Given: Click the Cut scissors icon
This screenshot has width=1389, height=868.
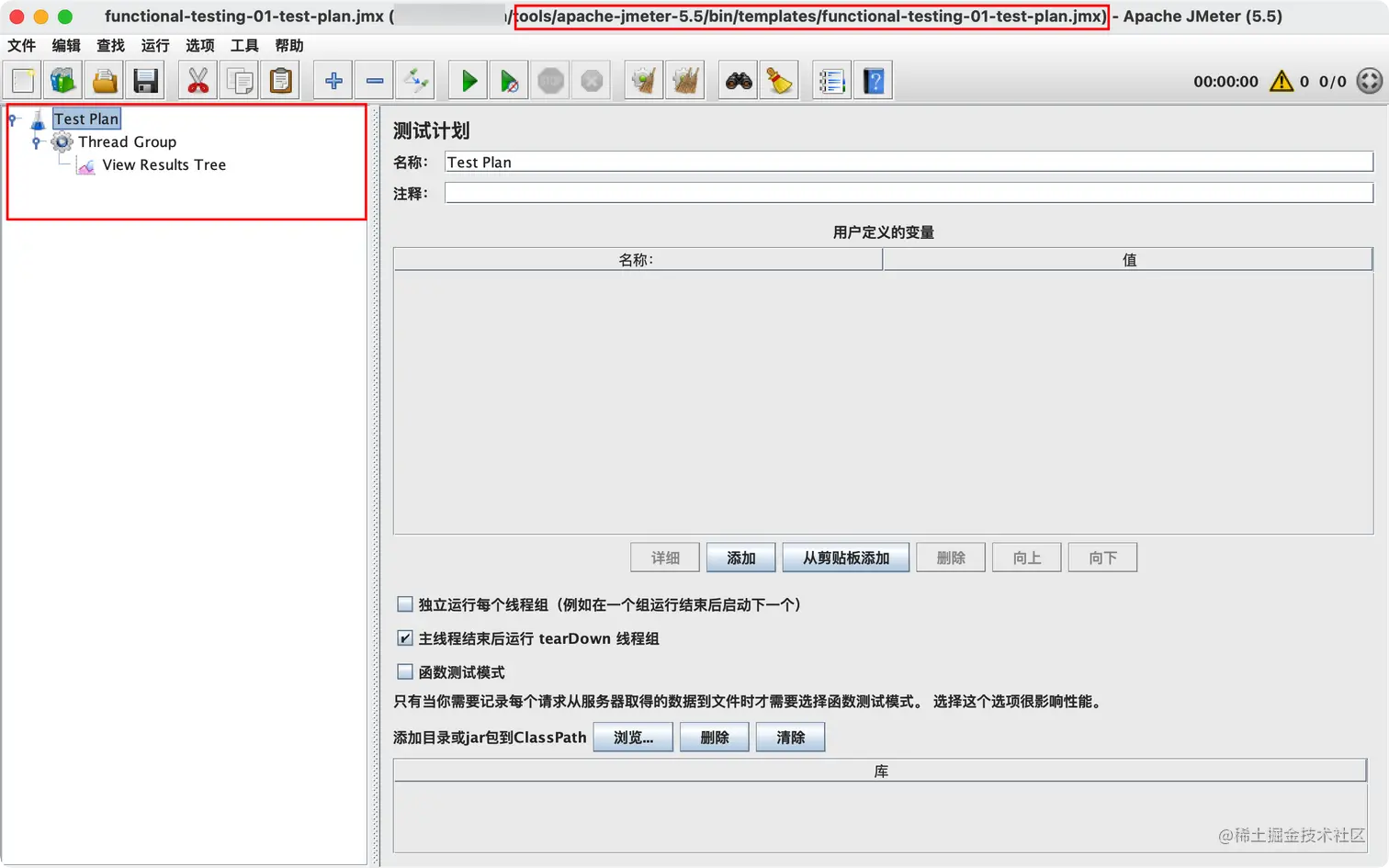Looking at the screenshot, I should (198, 81).
